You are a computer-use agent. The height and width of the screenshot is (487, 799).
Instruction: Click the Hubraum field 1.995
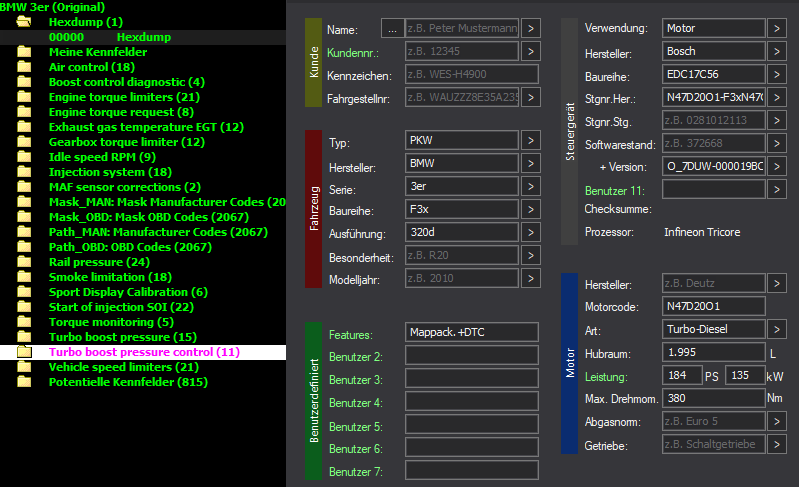click(x=713, y=353)
